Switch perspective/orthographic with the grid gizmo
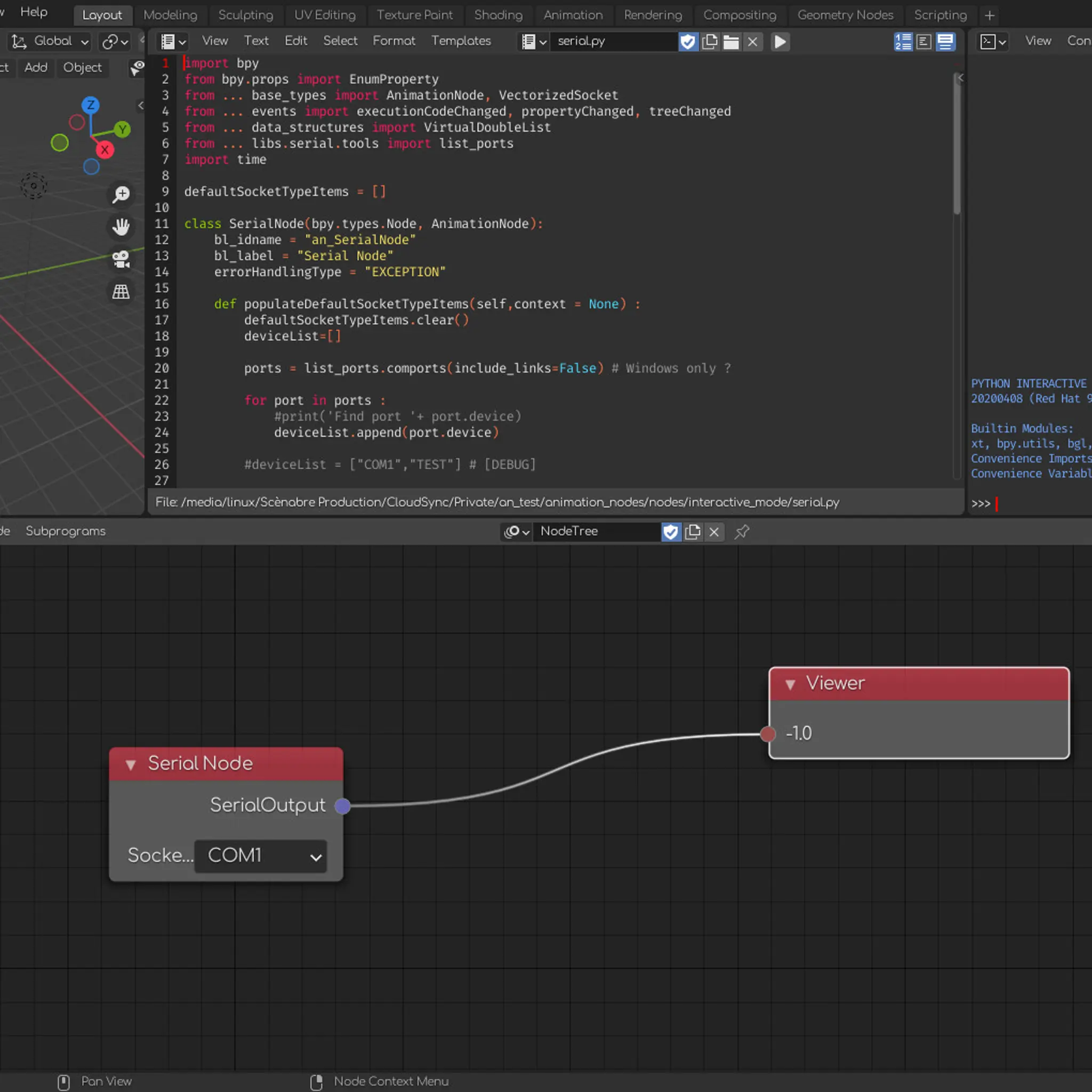This screenshot has height=1092, width=1092. [x=121, y=292]
